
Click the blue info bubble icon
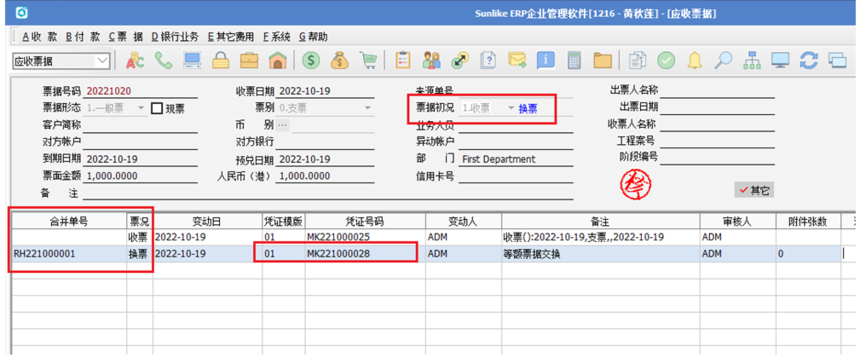pos(546,60)
